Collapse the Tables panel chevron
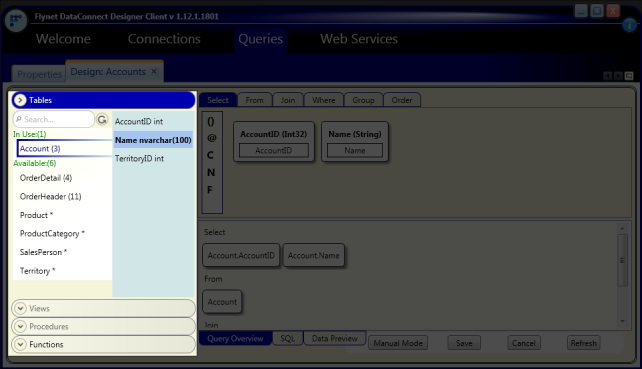This screenshot has width=642, height=369. pos(20,100)
